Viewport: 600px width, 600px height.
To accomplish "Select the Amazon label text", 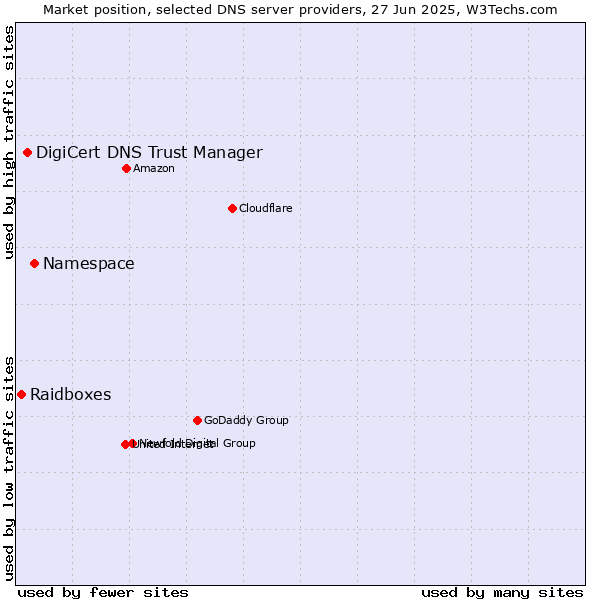I will 154,168.
